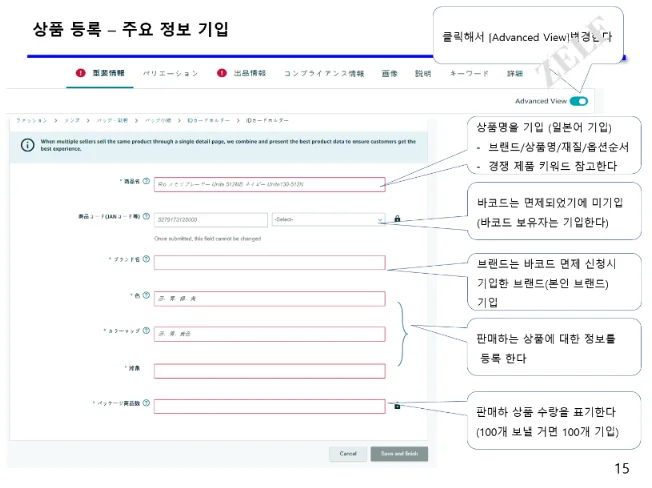Click into the 対象 input field
Image resolution: width=652 pixels, height=488 pixels.
269,371
